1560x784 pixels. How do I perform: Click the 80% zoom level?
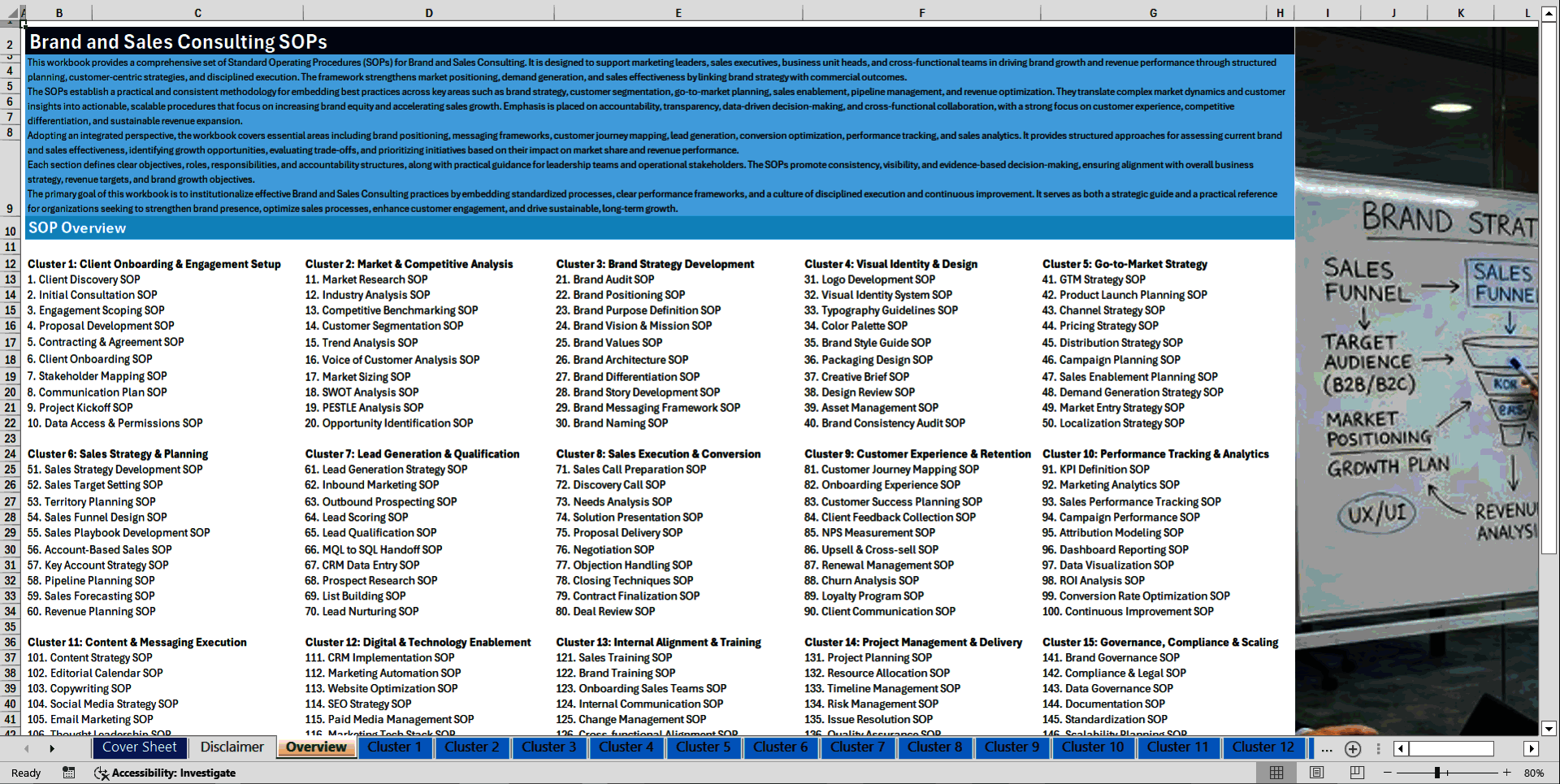(1534, 773)
